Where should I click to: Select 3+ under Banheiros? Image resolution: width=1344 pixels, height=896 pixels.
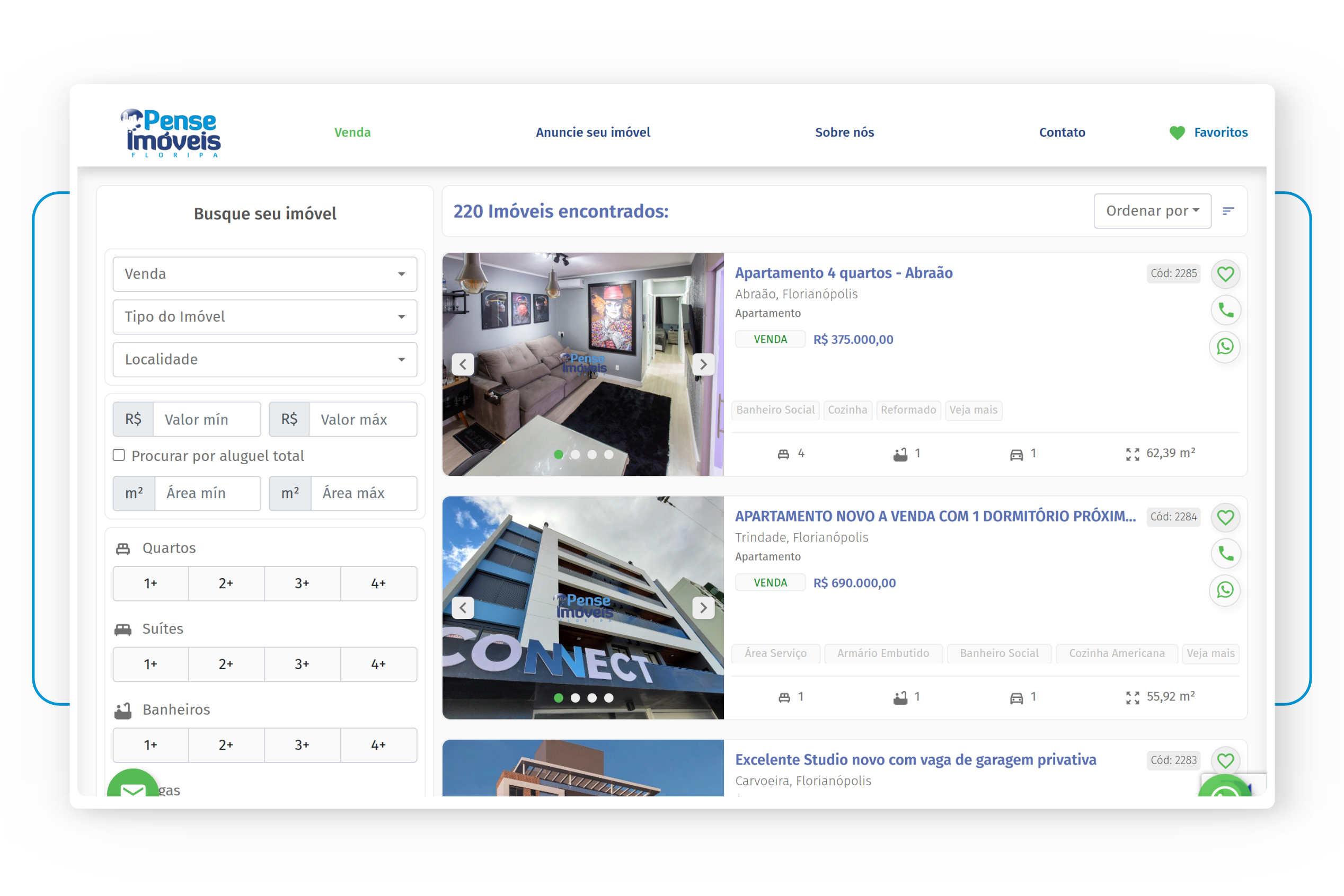(302, 744)
